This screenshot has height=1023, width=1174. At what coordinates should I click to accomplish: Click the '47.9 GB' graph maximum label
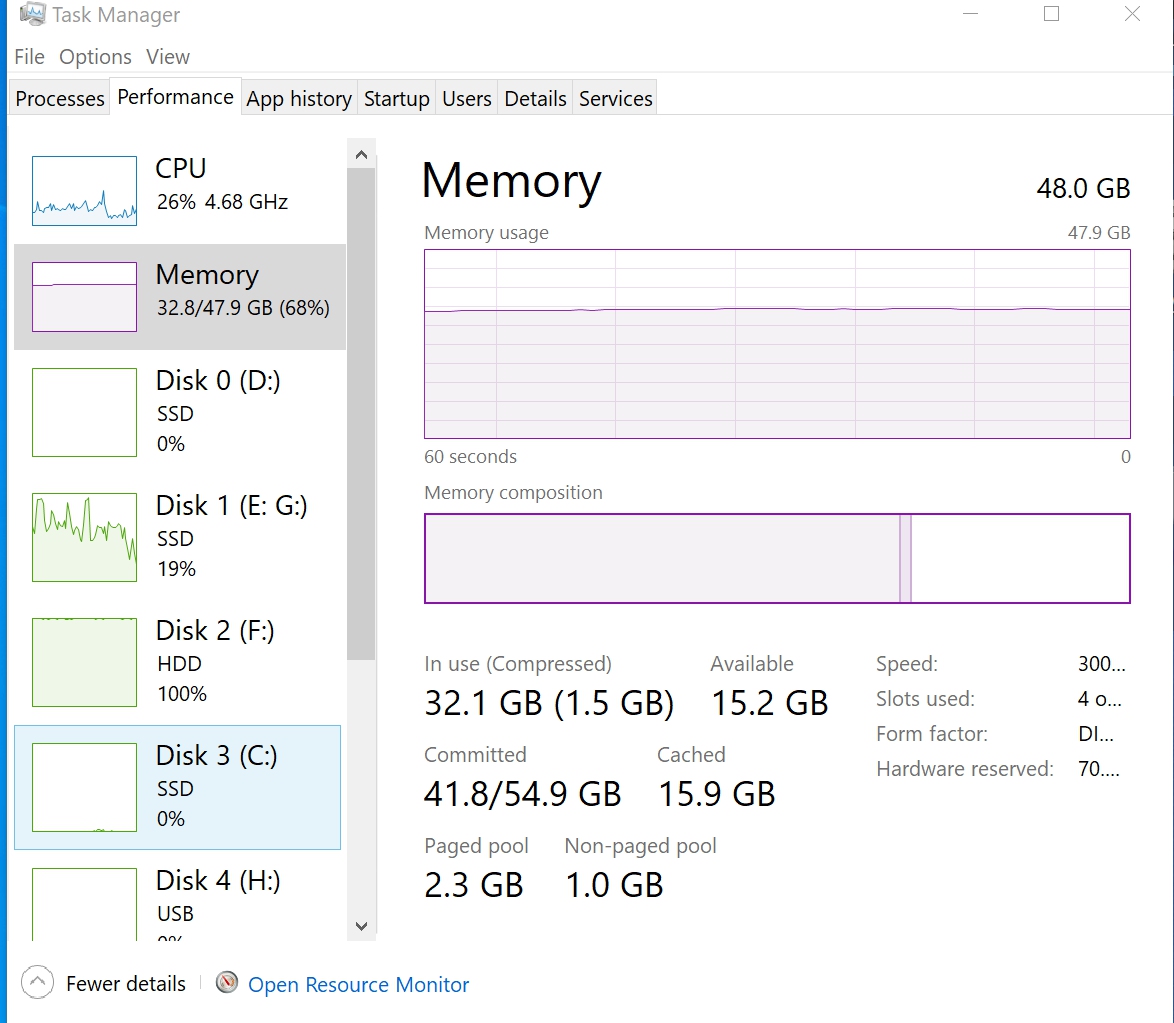click(1099, 233)
